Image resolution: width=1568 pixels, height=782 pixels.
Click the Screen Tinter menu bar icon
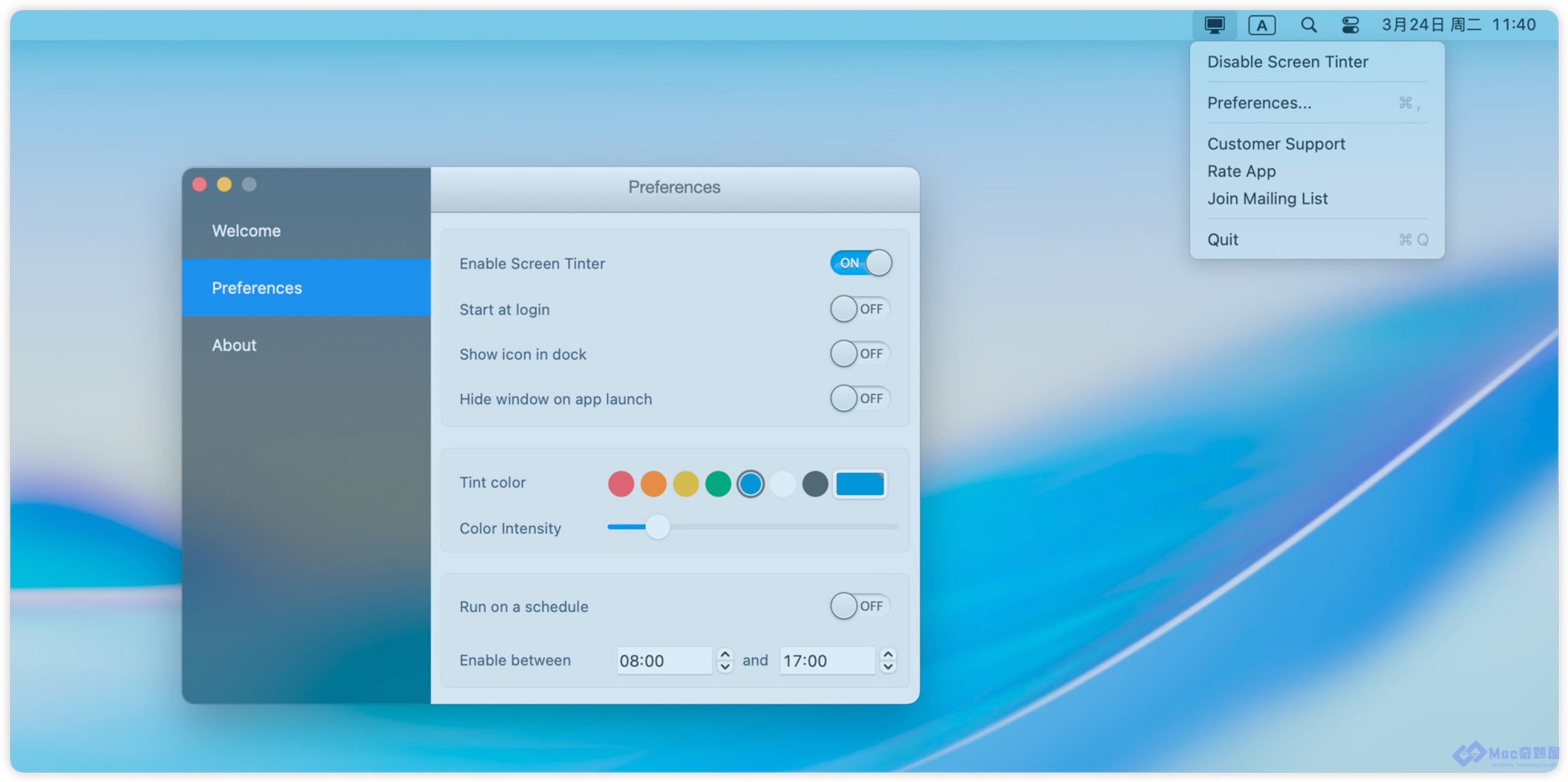click(1214, 25)
